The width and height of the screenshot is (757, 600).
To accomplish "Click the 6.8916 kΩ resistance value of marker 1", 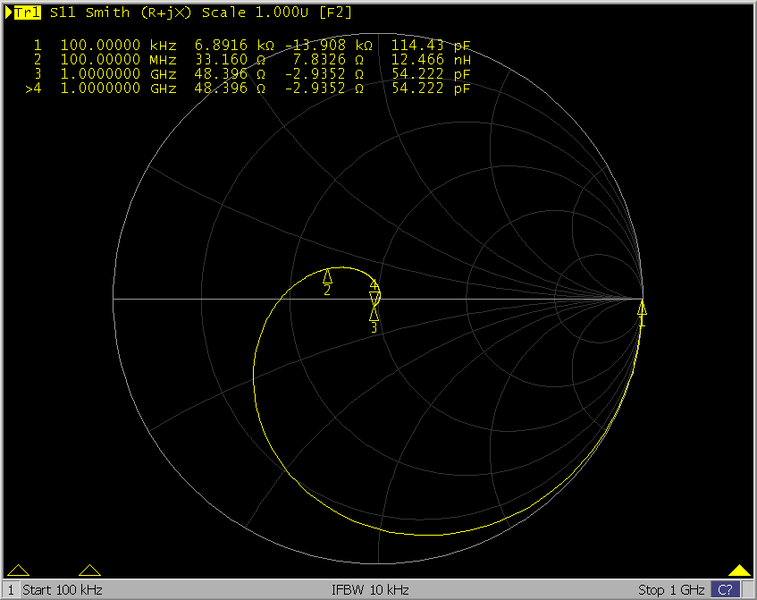I will pyautogui.click(x=234, y=45).
